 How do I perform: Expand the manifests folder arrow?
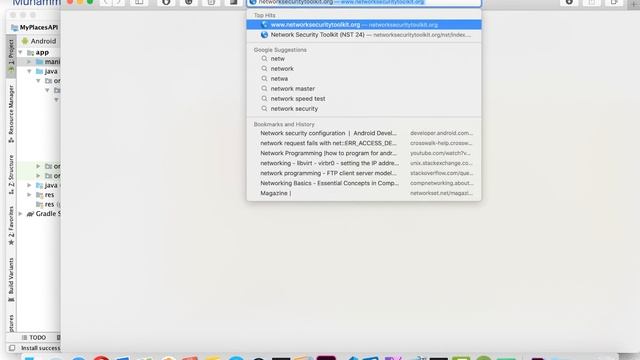click(29, 62)
